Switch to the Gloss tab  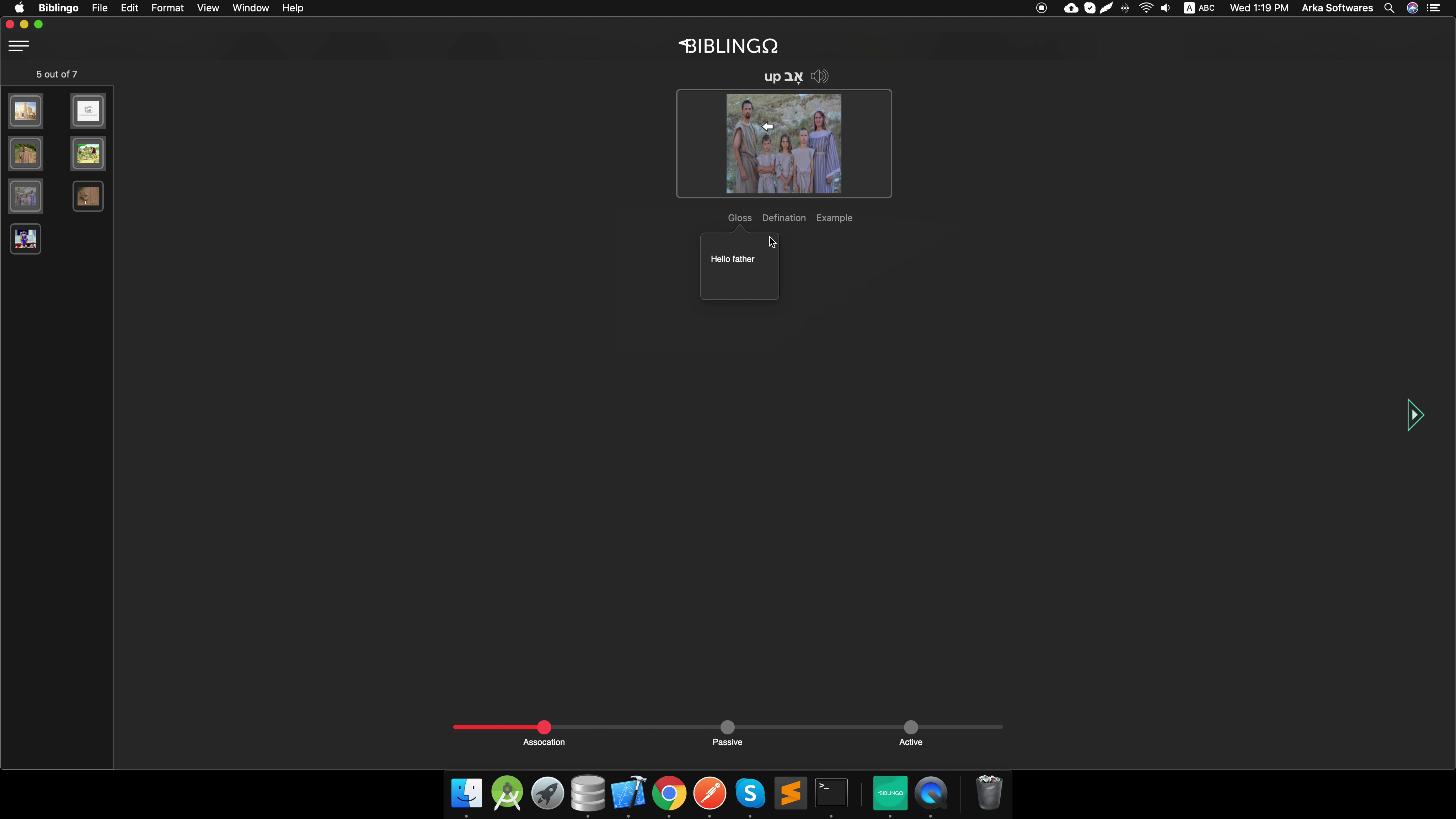[x=739, y=218]
